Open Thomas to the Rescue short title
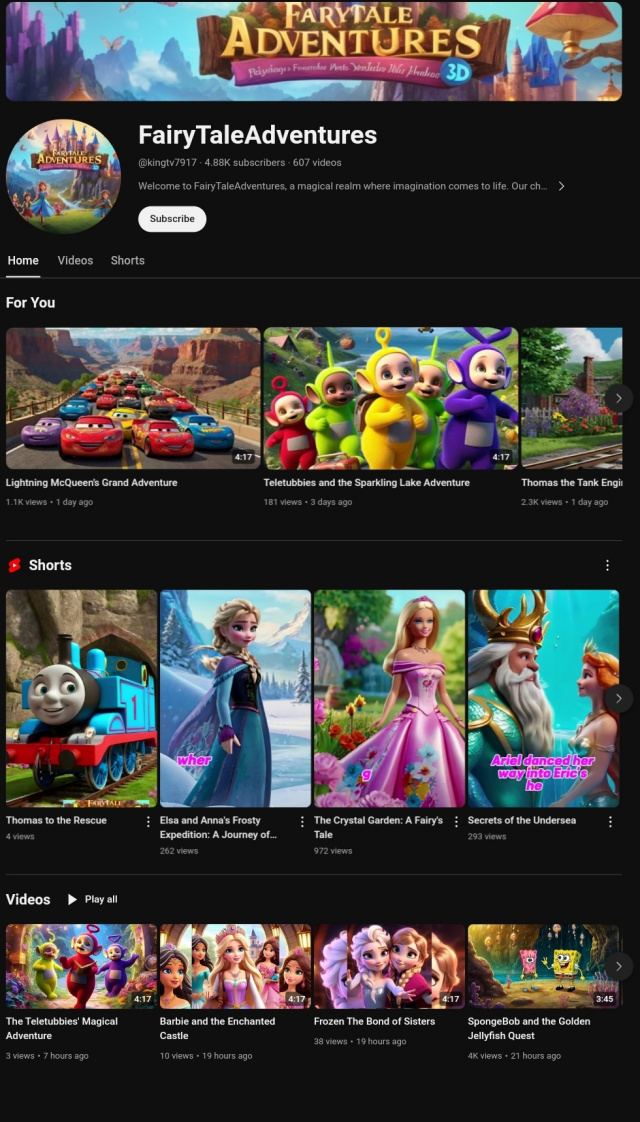The image size is (640, 1122). click(57, 821)
